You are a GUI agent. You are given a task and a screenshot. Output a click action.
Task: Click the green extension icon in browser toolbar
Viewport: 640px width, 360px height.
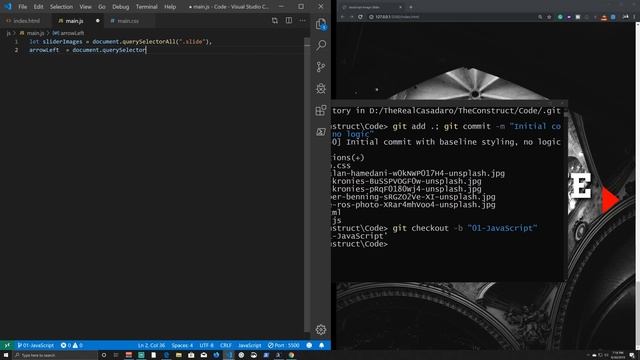click(560, 17)
